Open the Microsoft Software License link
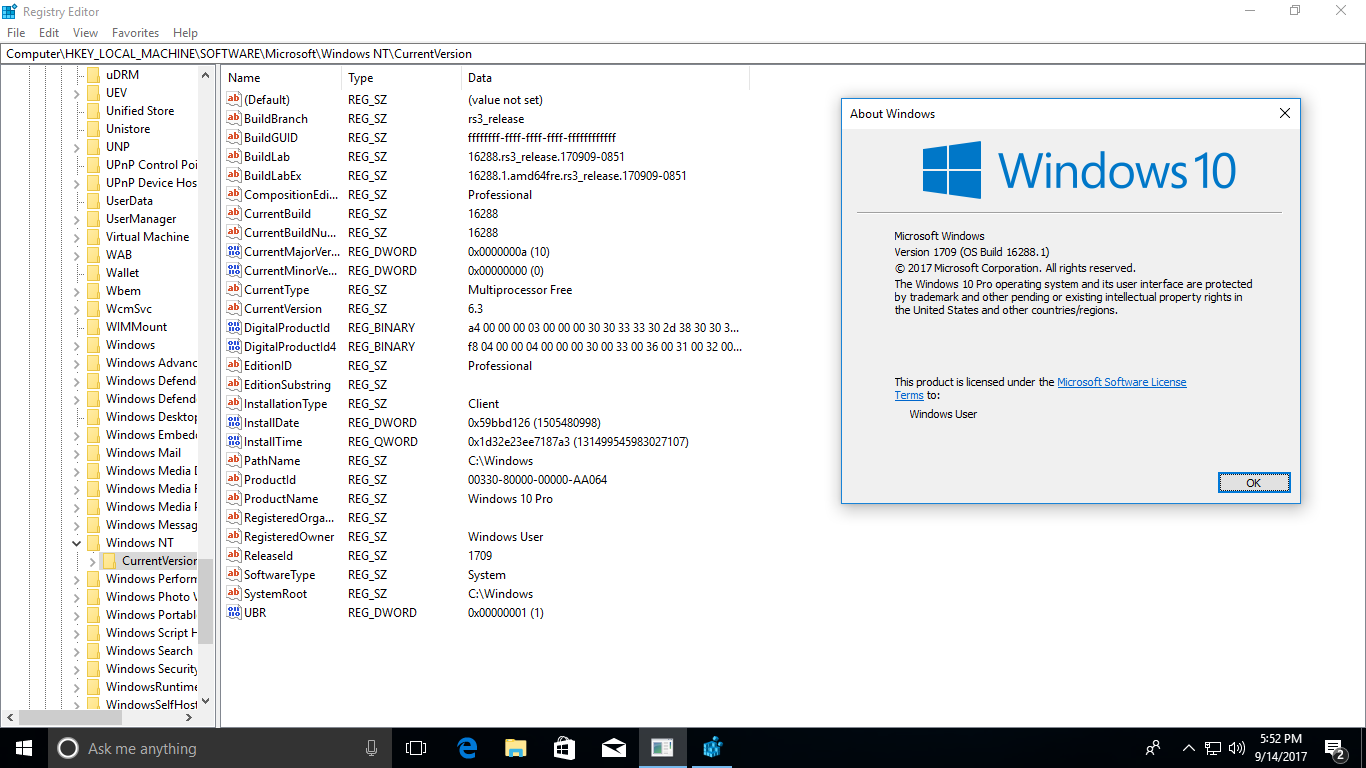The height and width of the screenshot is (768, 1366). [1121, 382]
